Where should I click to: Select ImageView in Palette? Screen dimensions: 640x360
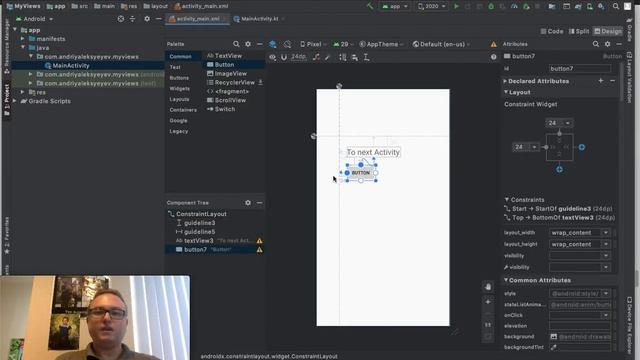(x=227, y=73)
